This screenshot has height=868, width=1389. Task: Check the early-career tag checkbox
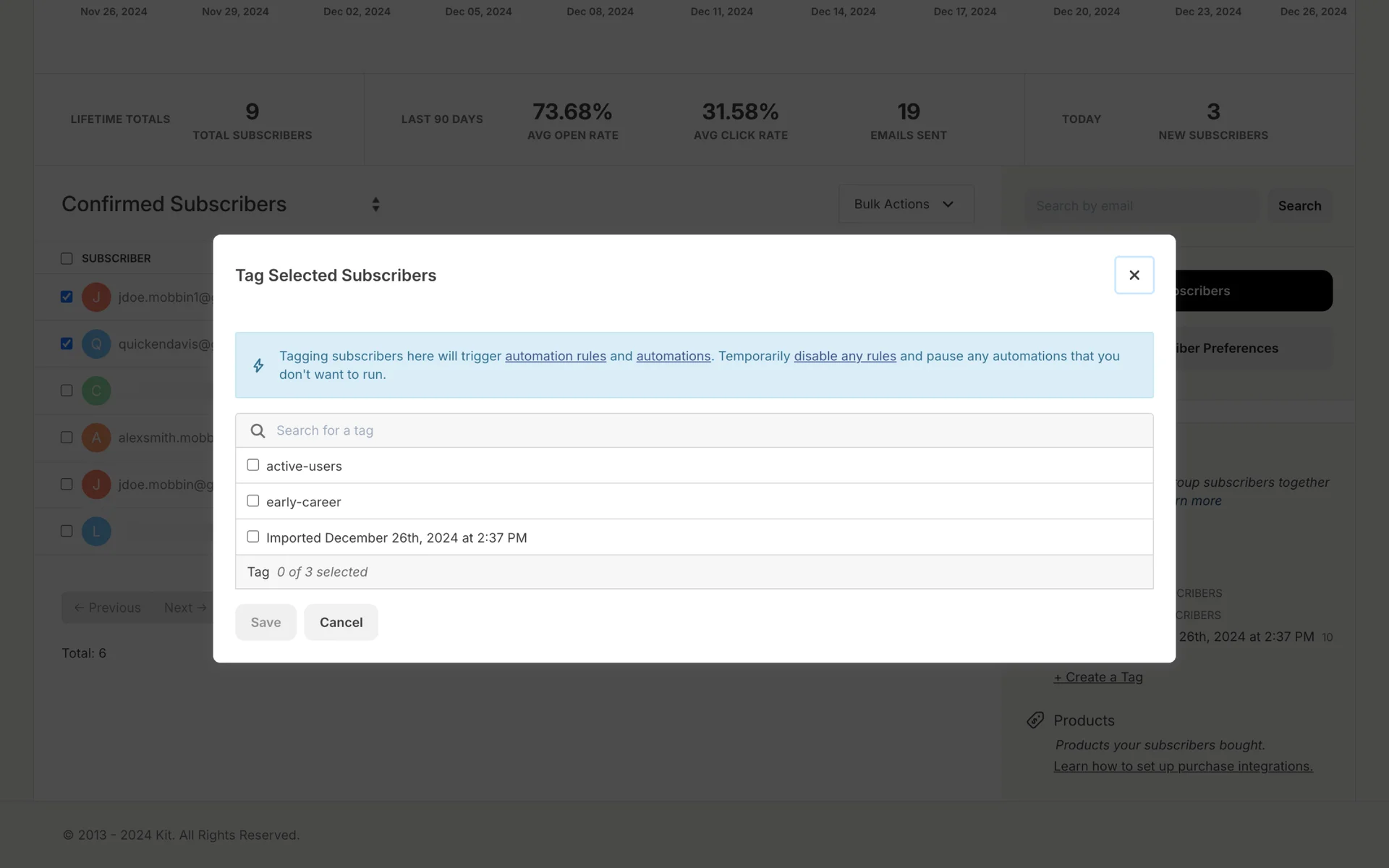click(253, 501)
